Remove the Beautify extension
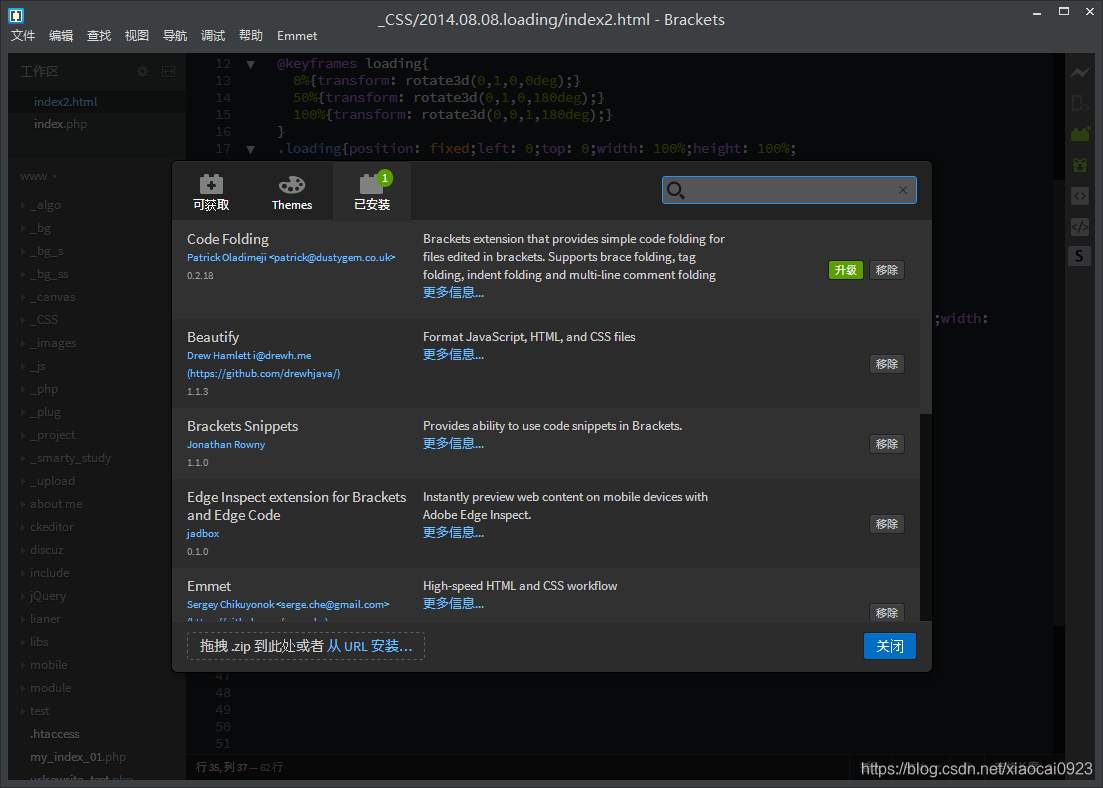Viewport: 1103px width, 788px height. click(886, 364)
